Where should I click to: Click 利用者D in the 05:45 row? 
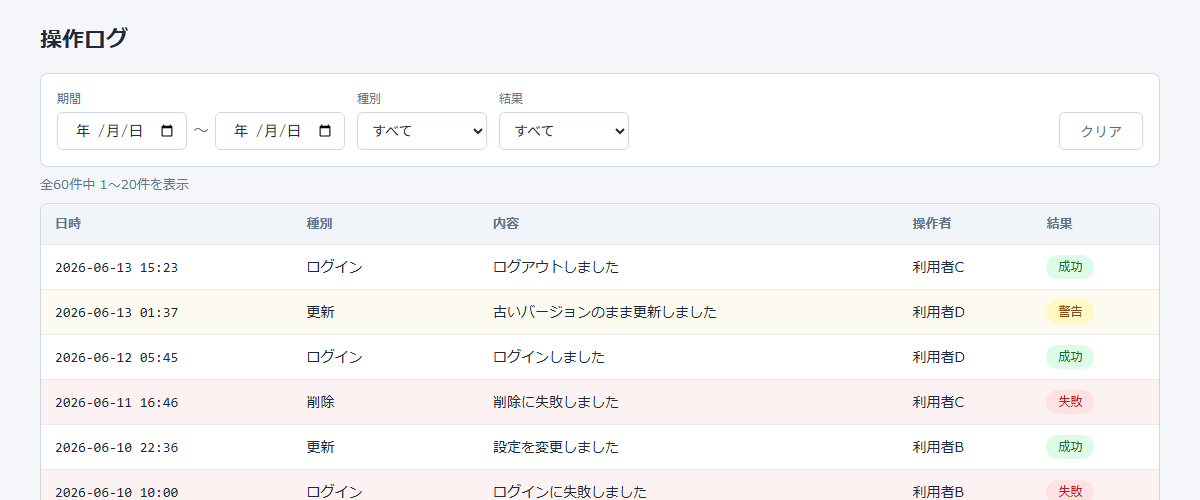pos(939,357)
